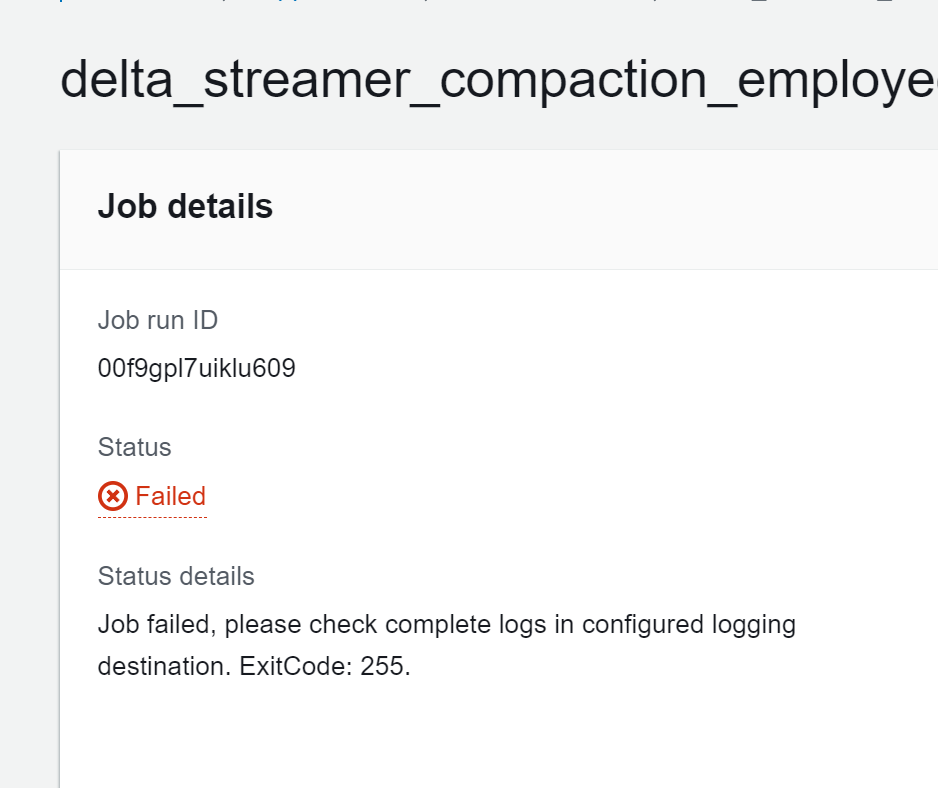Click the Status field label
Screen dimensions: 938x788
pos(135,447)
